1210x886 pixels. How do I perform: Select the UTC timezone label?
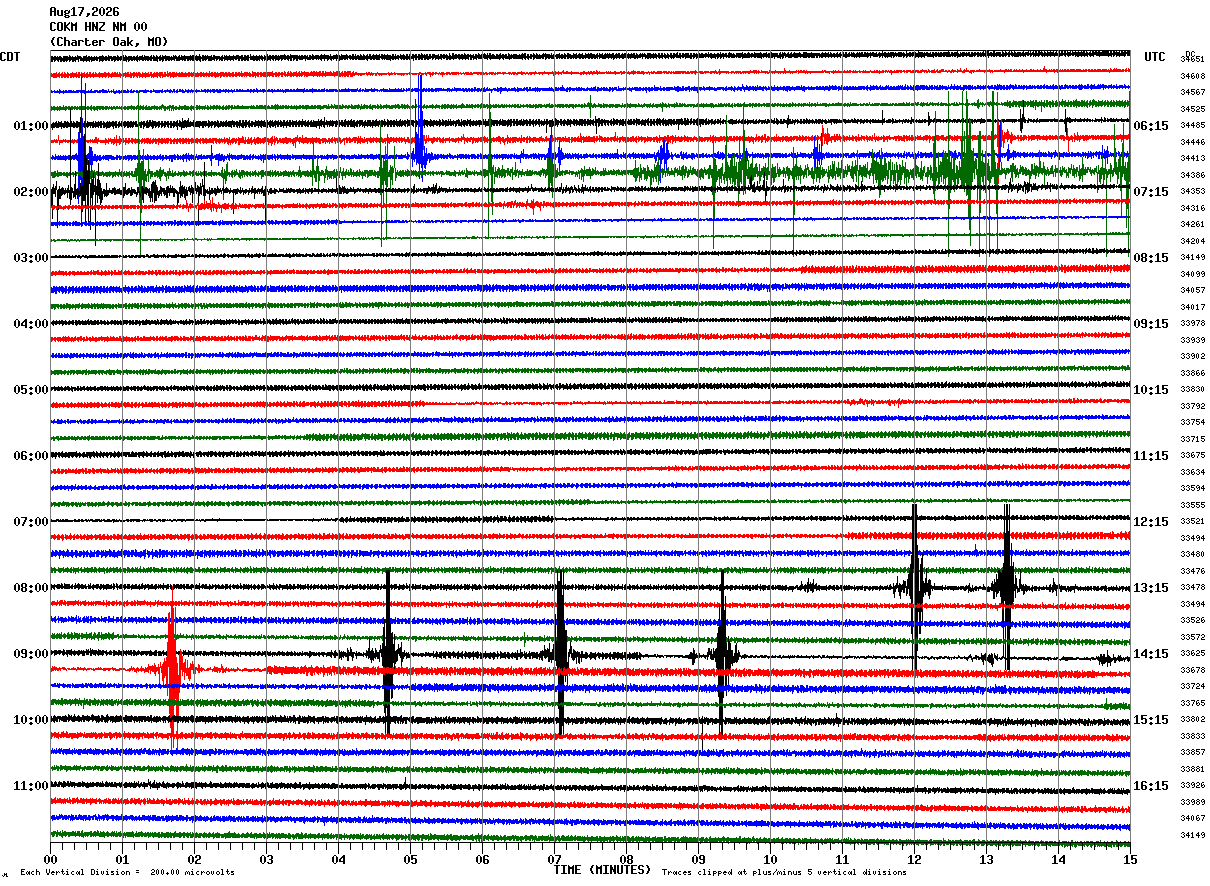[1155, 57]
